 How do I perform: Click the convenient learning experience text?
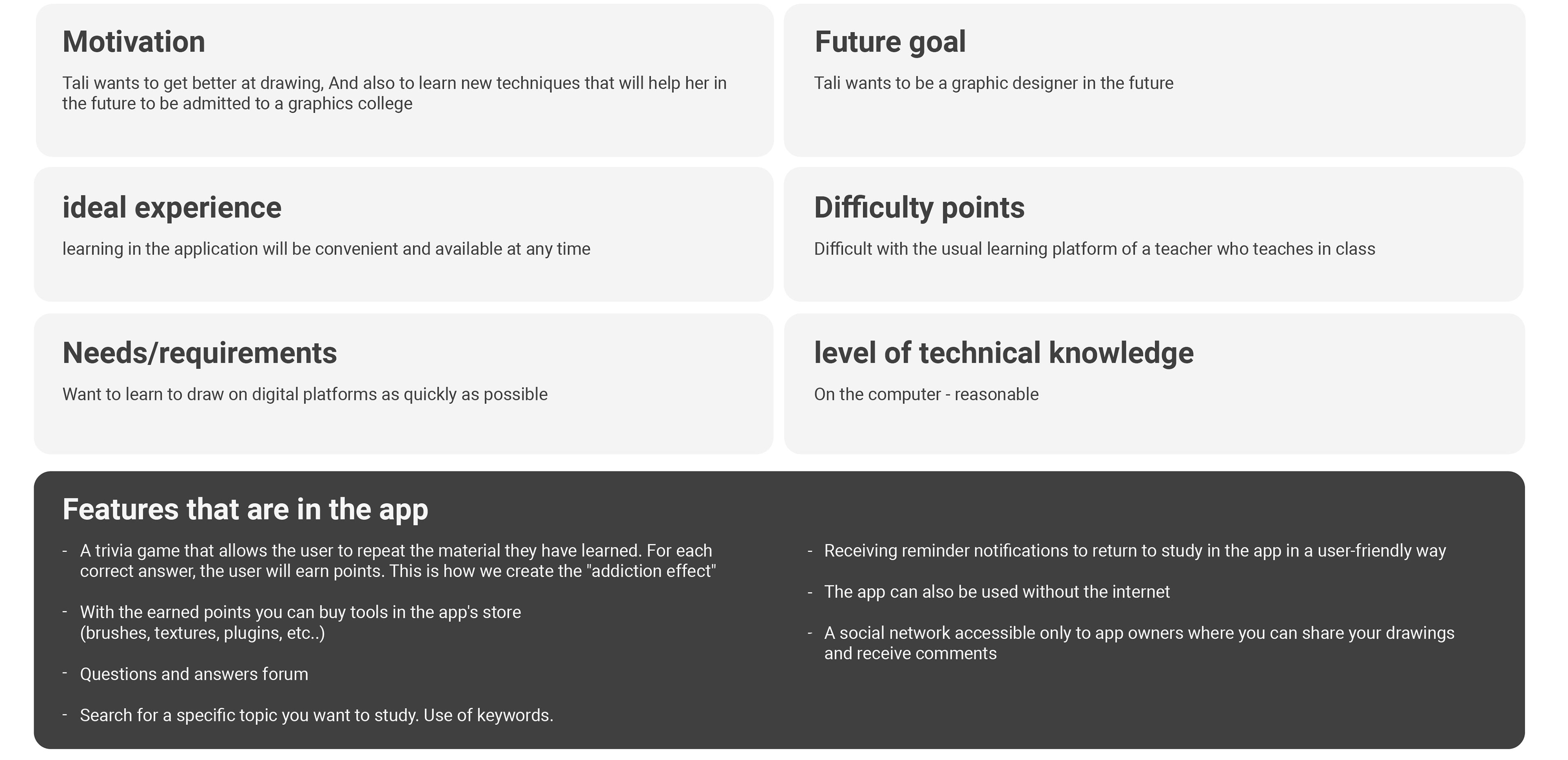click(326, 249)
